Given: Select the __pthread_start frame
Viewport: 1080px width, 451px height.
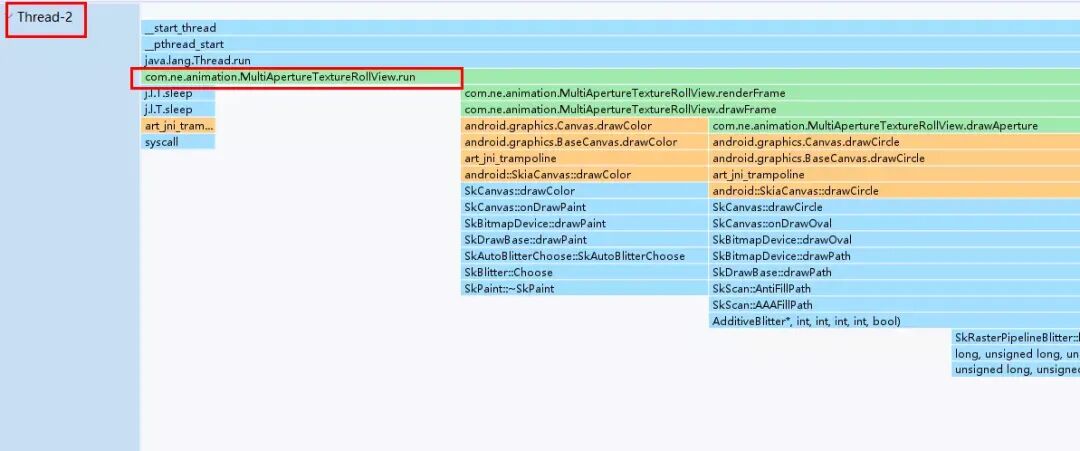Looking at the screenshot, I should point(610,45).
